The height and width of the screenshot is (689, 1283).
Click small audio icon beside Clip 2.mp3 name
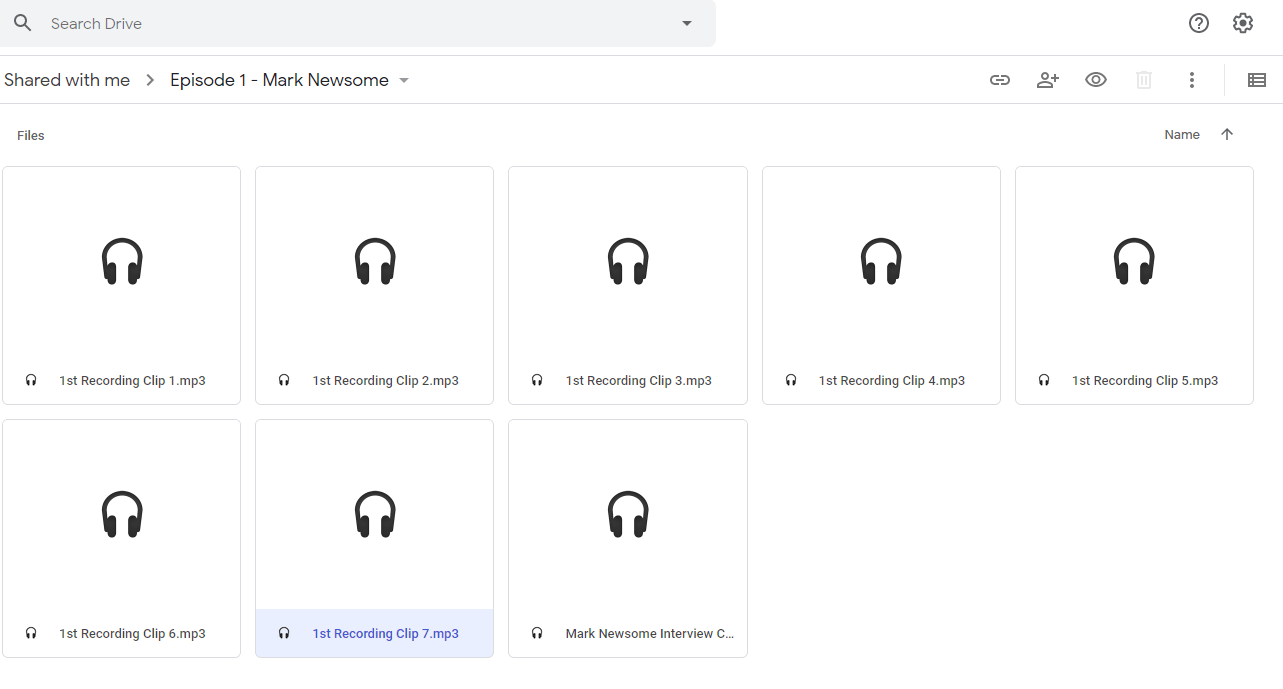(x=284, y=381)
